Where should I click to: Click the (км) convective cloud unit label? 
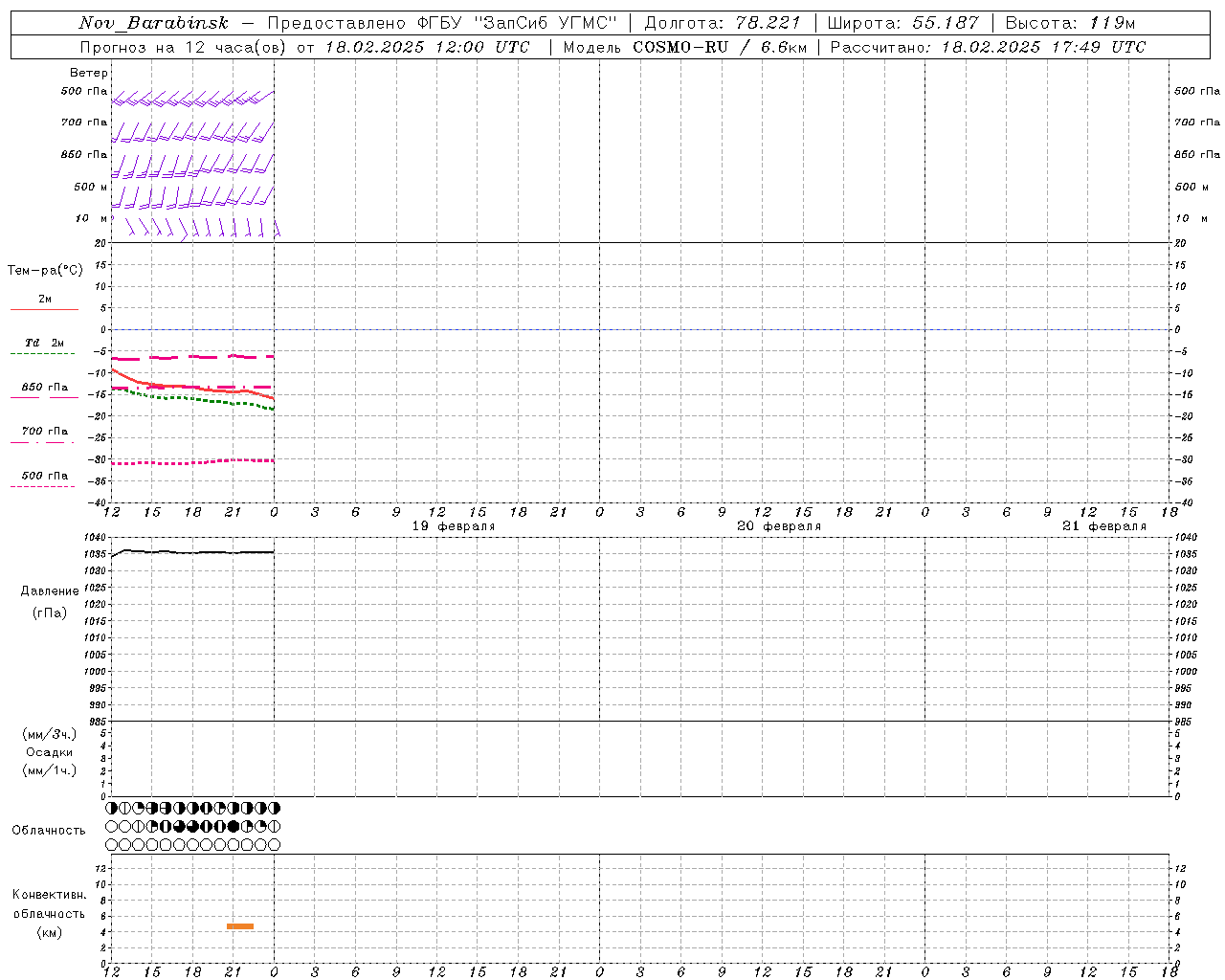50,932
